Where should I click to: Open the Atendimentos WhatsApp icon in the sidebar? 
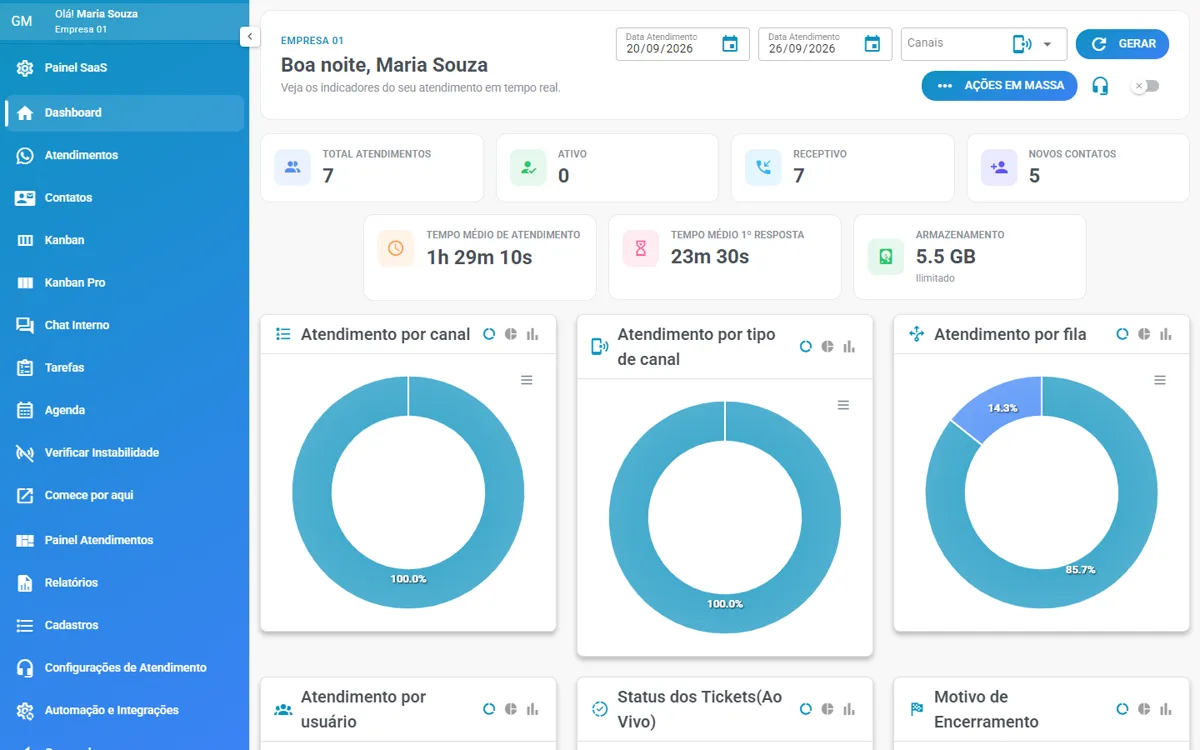25,155
